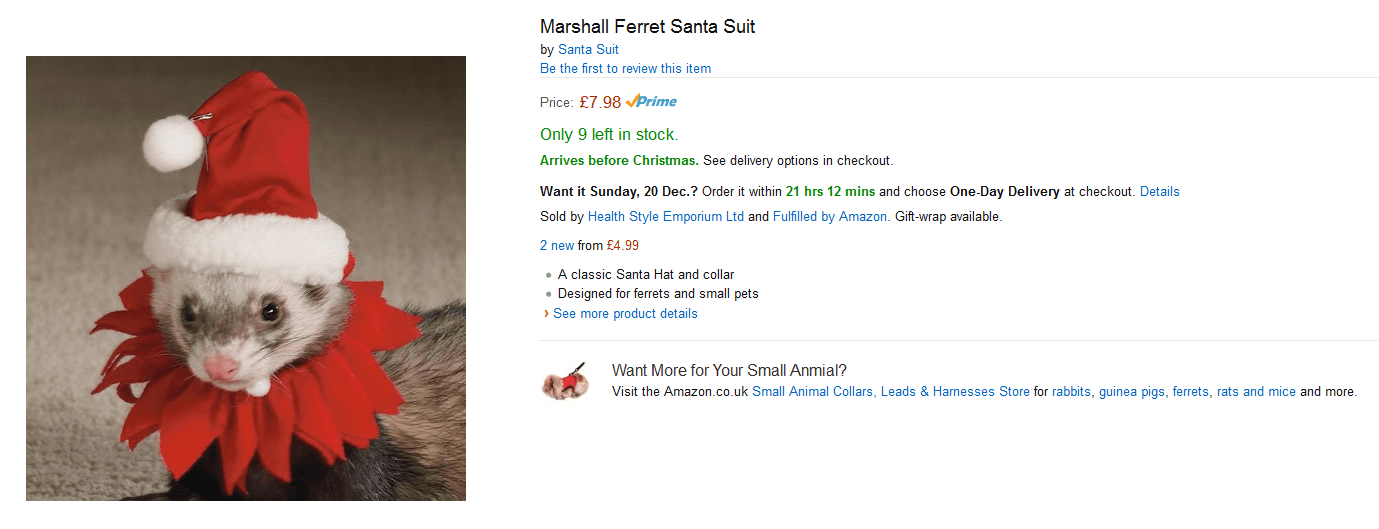
Task: Click the Only 9 left in stock text
Action: (608, 134)
